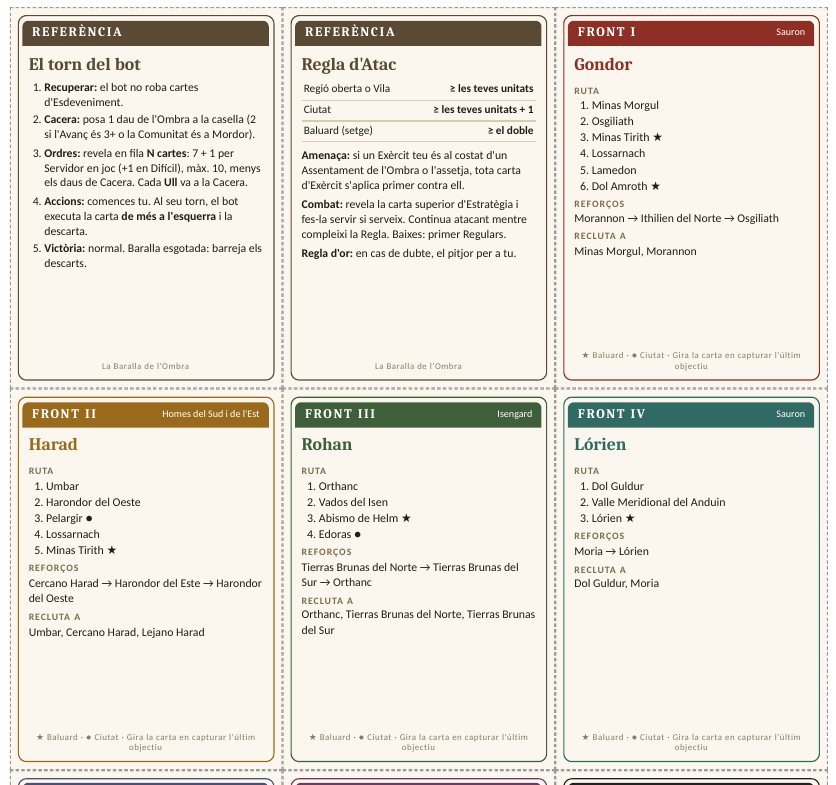836x785 pixels.
Task: Click the 'FRONT III' header bar
Action: tap(418, 414)
